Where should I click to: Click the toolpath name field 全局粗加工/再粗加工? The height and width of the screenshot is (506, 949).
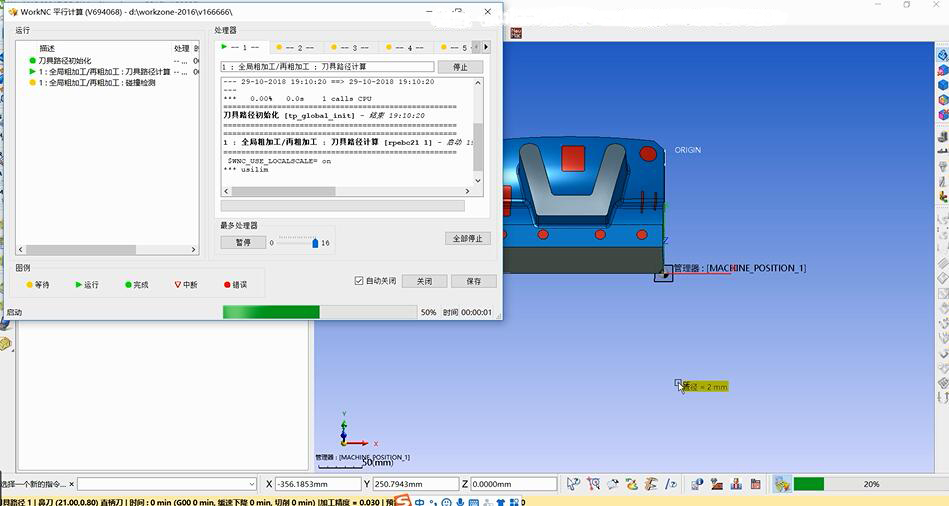pyautogui.click(x=327, y=67)
